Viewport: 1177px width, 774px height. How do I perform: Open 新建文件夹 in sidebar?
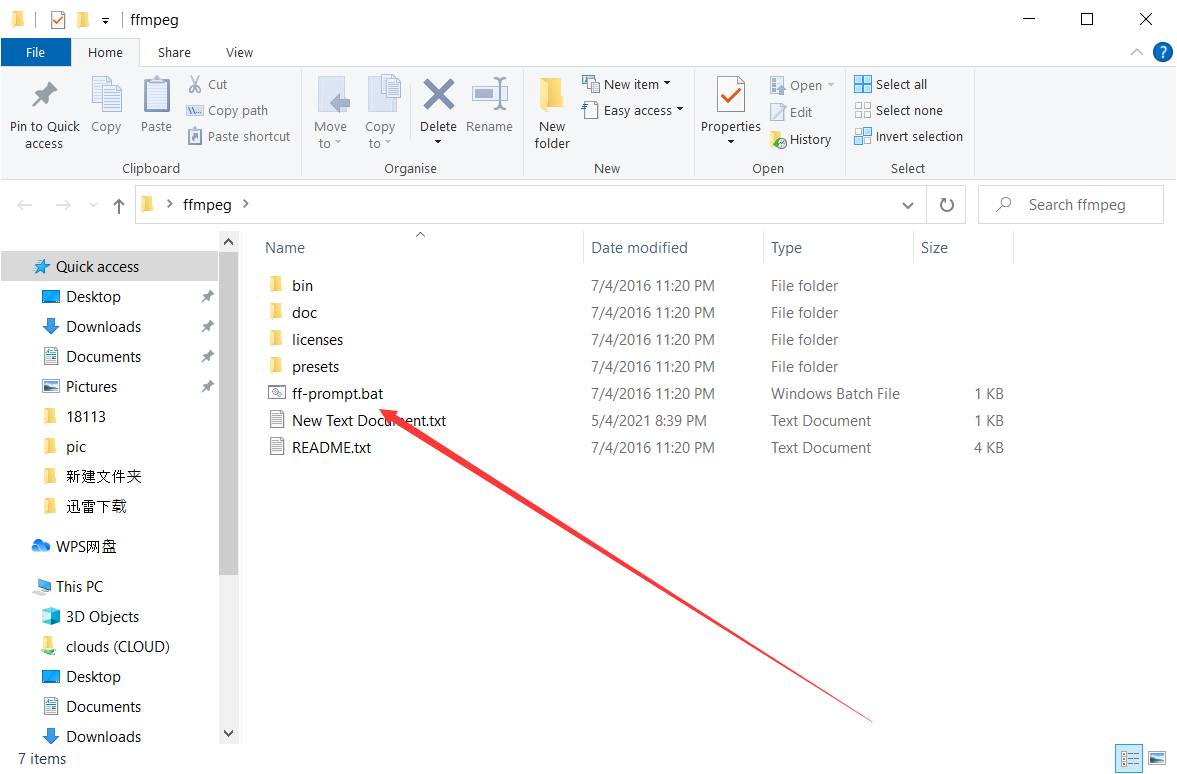103,477
